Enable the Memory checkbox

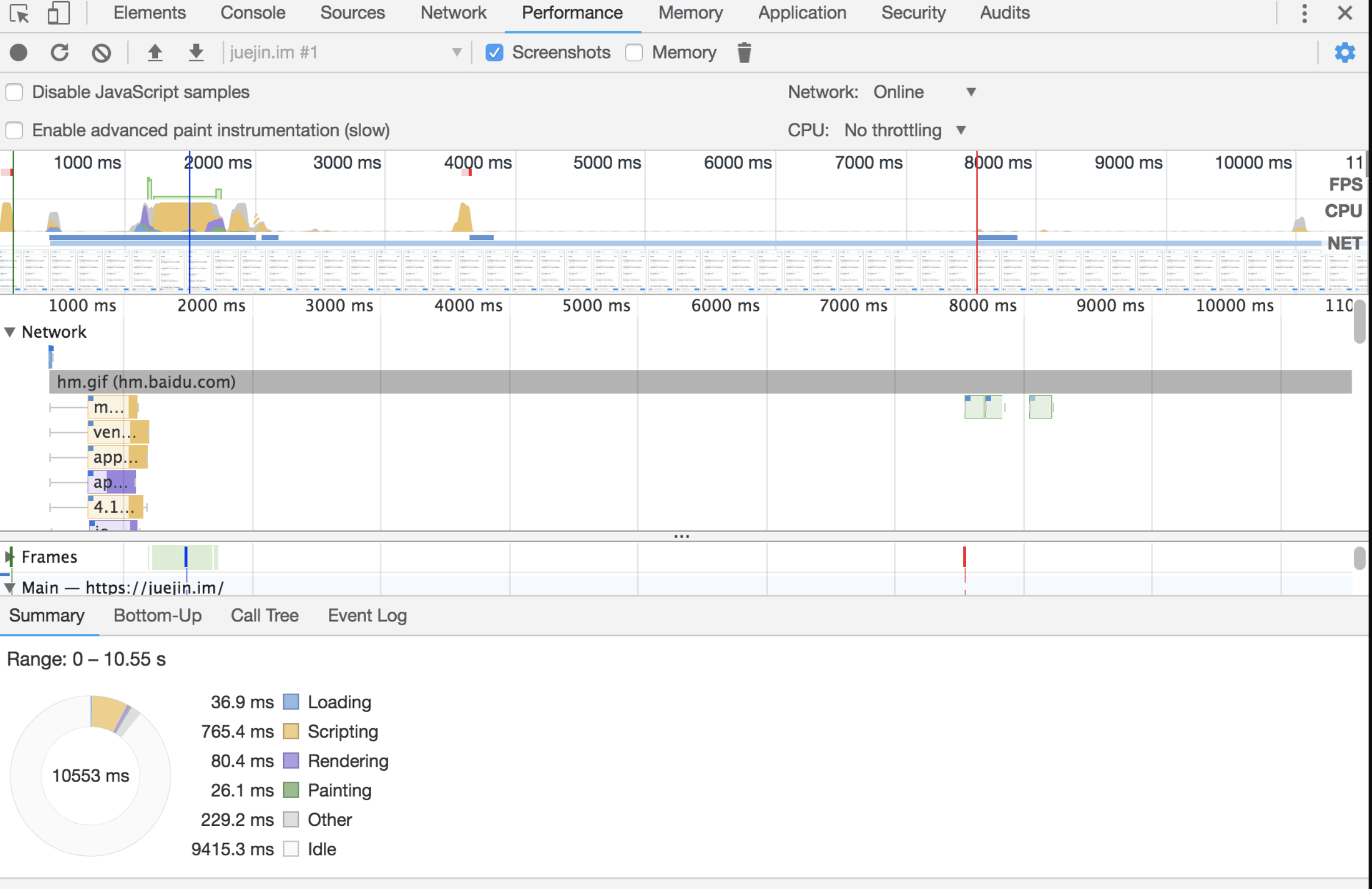point(634,52)
